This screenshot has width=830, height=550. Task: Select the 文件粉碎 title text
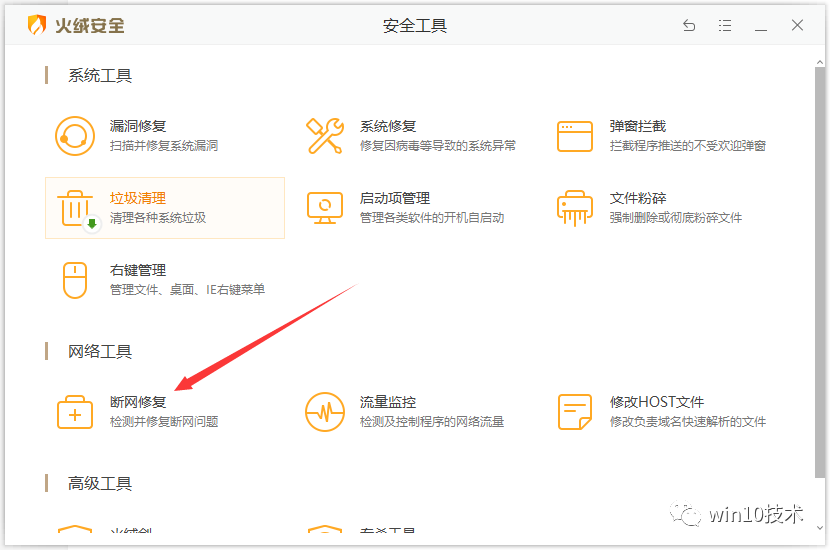(638, 198)
